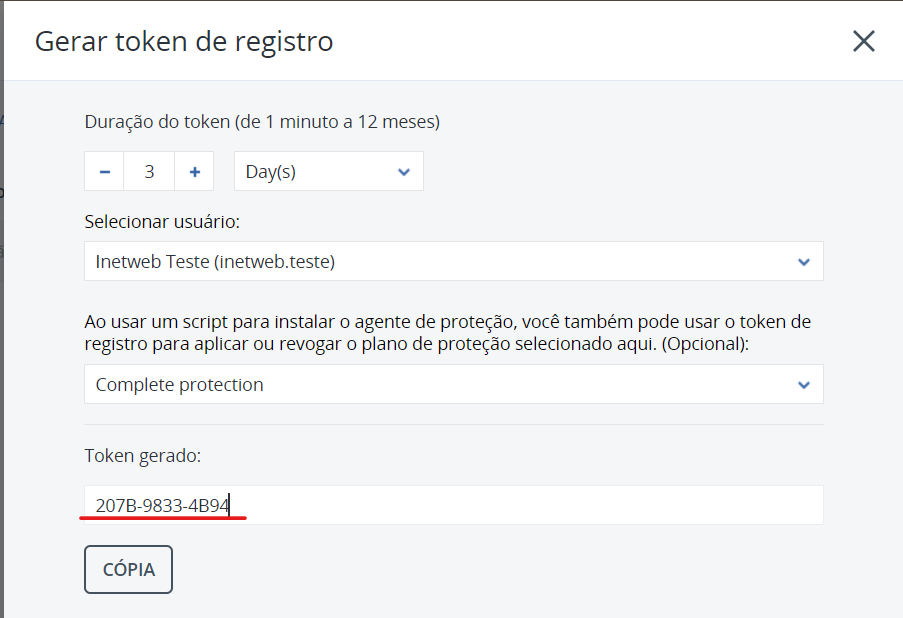Click the Gerar token de registro title

[184, 42]
